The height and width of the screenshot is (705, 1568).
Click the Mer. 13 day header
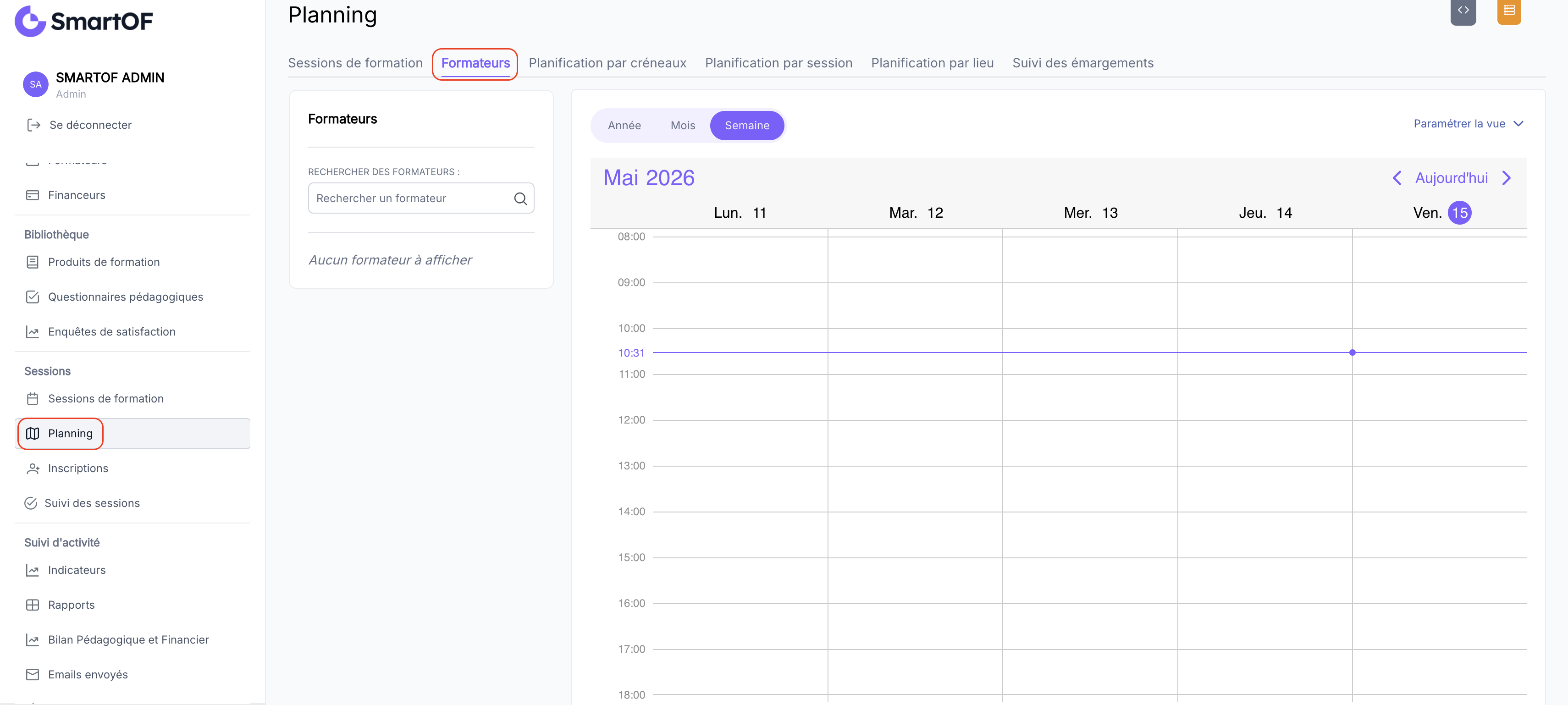[x=1090, y=213]
